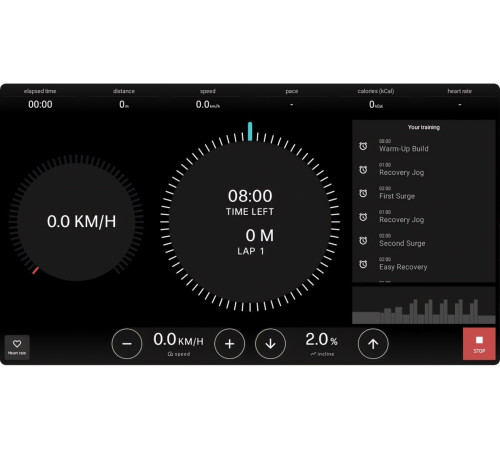This screenshot has width=500, height=450.
Task: Open the Heart rate button
Action: point(17,347)
